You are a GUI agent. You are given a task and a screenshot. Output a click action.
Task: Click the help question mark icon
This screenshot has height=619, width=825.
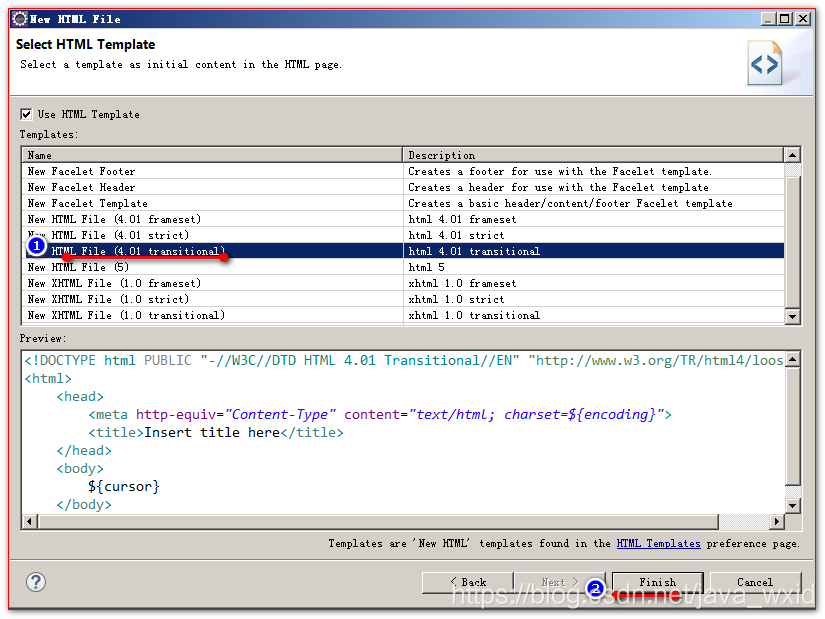coord(36,582)
